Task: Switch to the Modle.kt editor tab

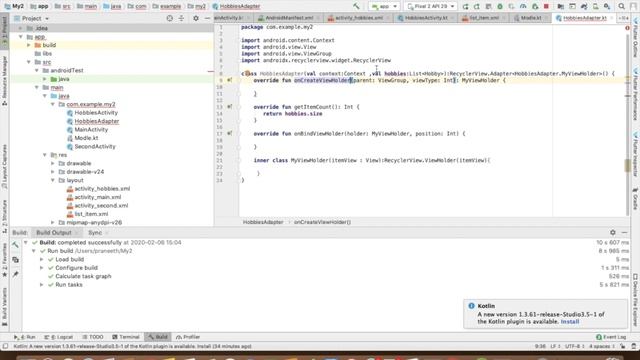Action: [x=530, y=18]
